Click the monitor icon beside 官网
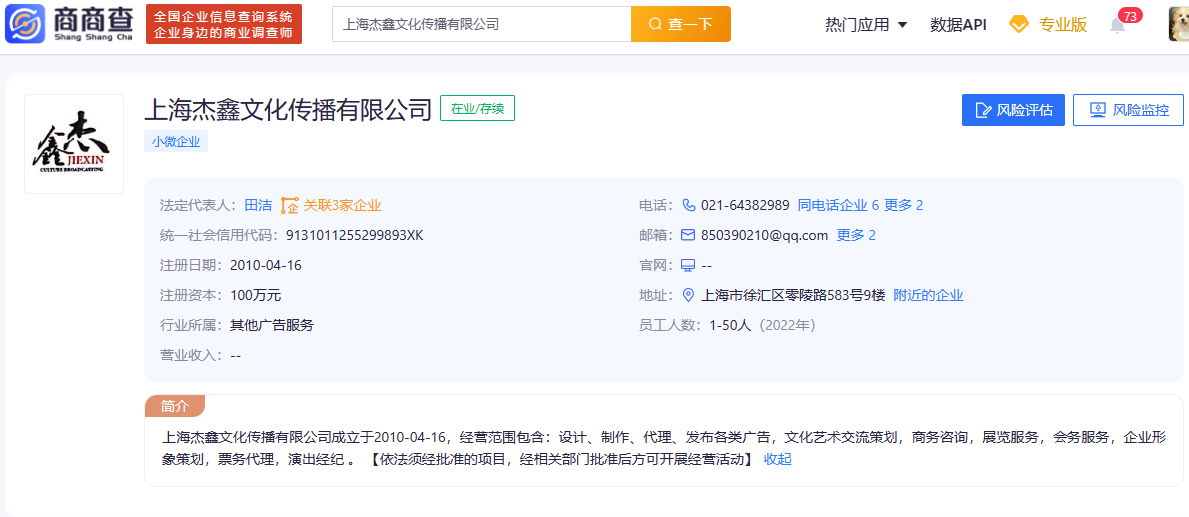1189x517 pixels. pos(689,265)
